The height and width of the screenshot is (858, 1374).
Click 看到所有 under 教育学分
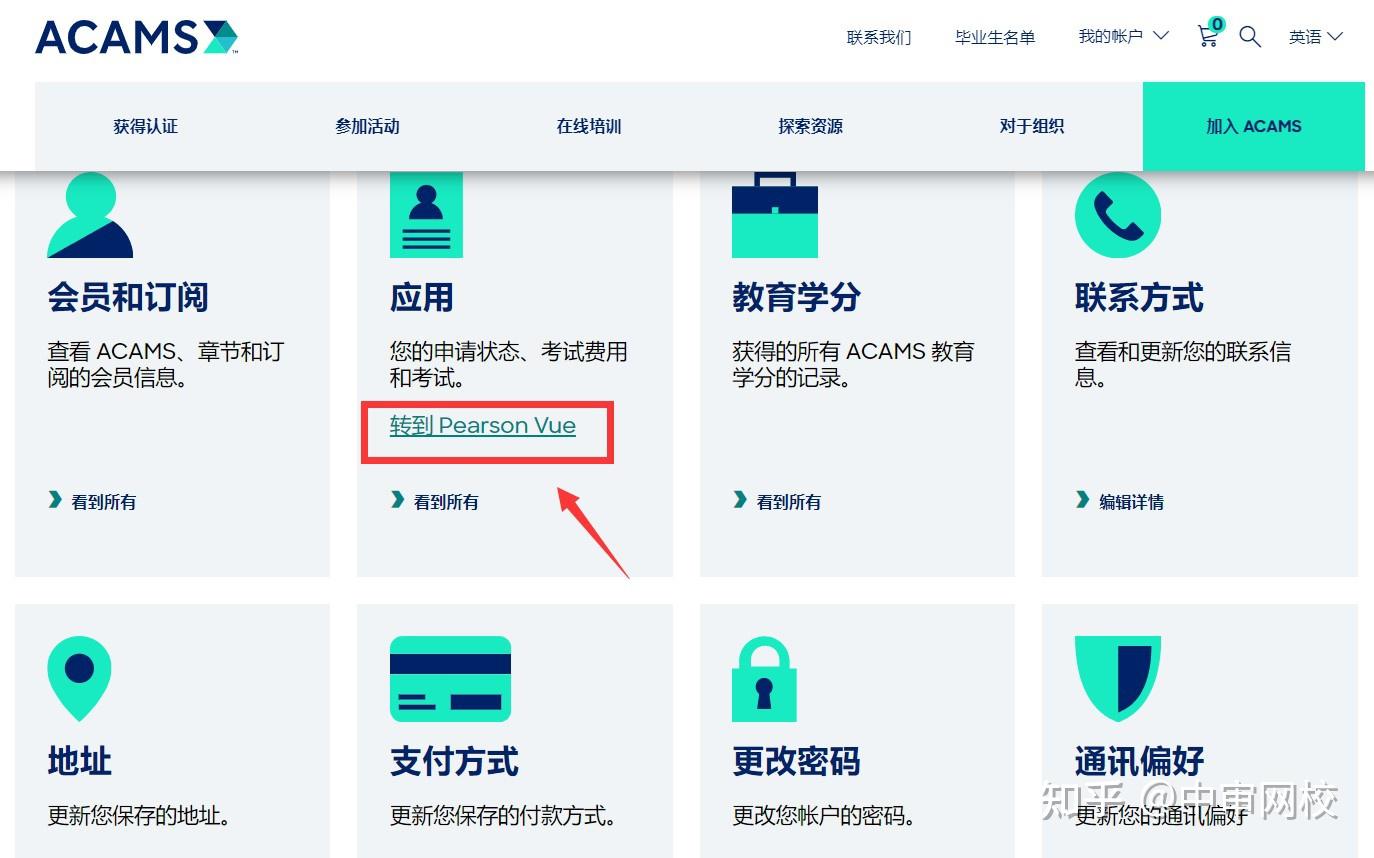pos(777,501)
